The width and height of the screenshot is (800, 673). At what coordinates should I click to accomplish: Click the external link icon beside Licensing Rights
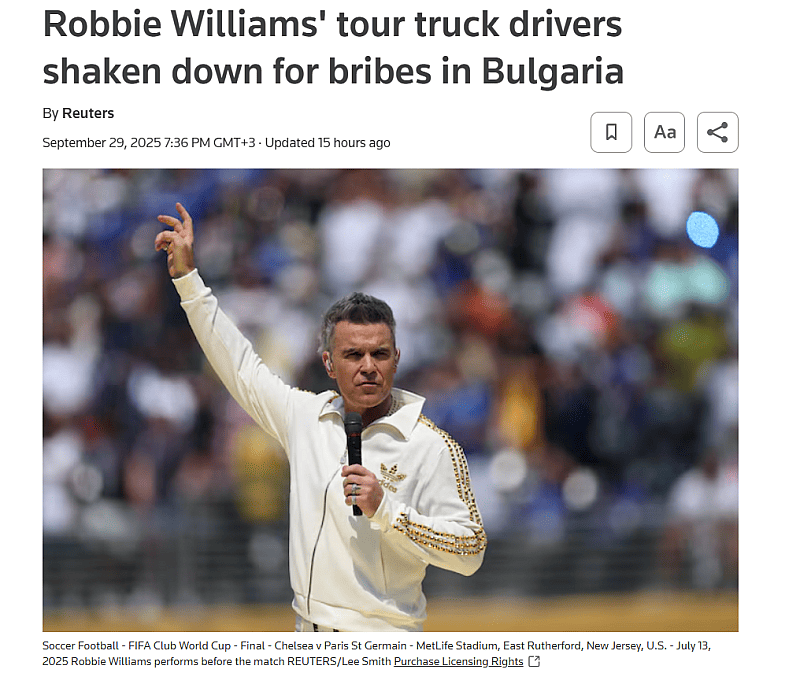point(534,661)
